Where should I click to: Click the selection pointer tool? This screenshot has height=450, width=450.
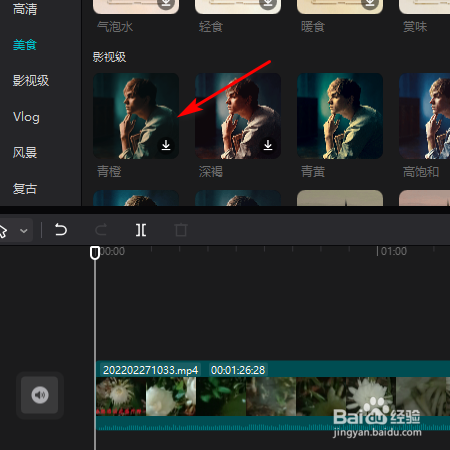tap(3, 231)
